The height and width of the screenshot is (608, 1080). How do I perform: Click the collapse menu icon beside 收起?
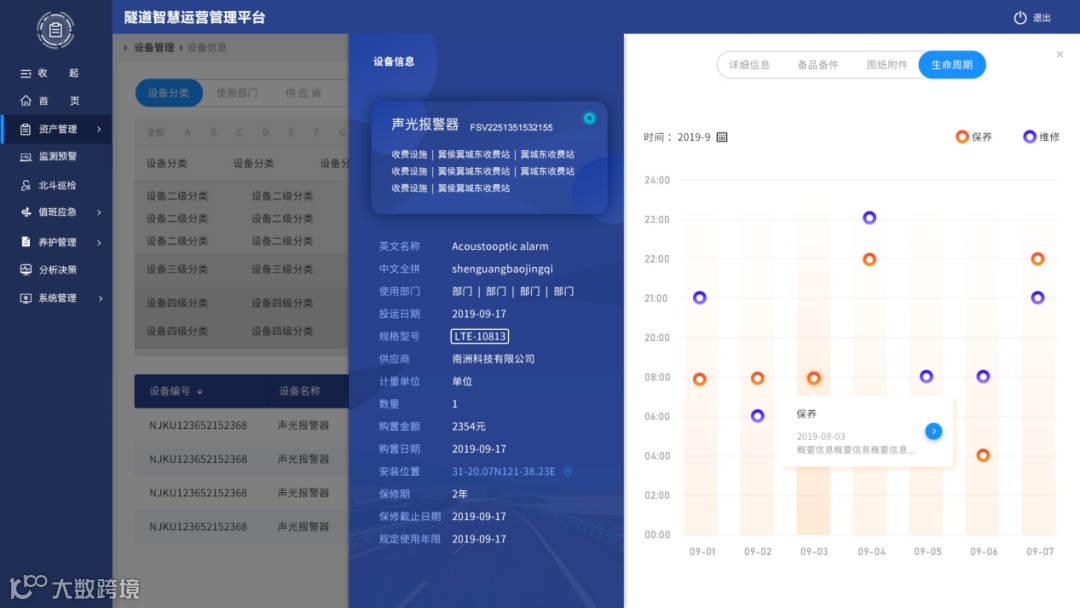(x=25, y=73)
